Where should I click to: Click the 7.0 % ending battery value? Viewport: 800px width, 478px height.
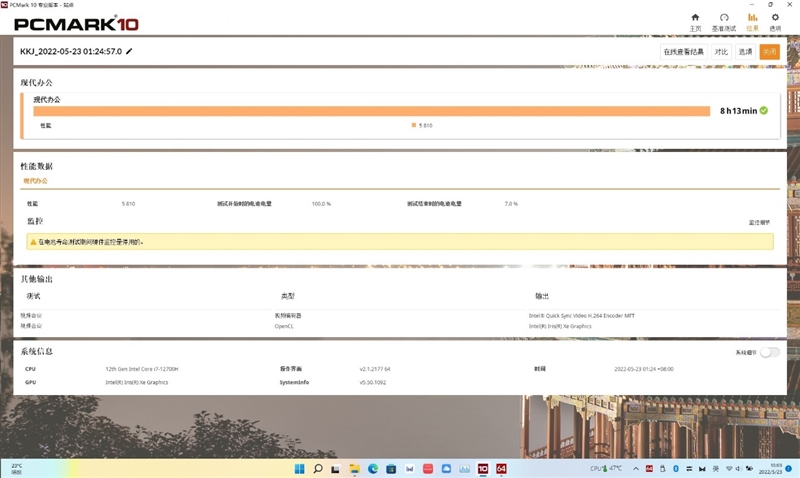point(511,204)
